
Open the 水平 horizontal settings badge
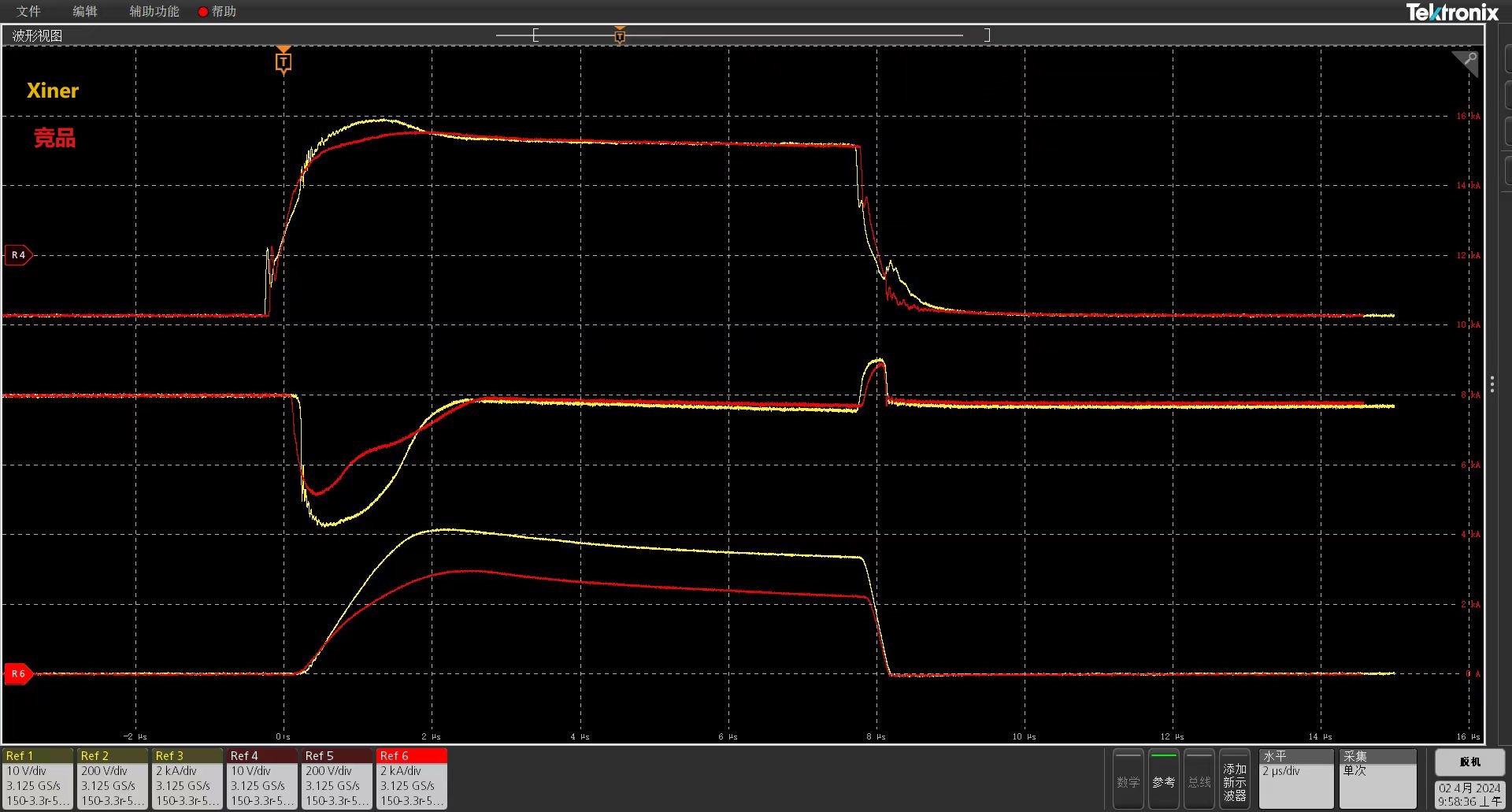click(1295, 778)
